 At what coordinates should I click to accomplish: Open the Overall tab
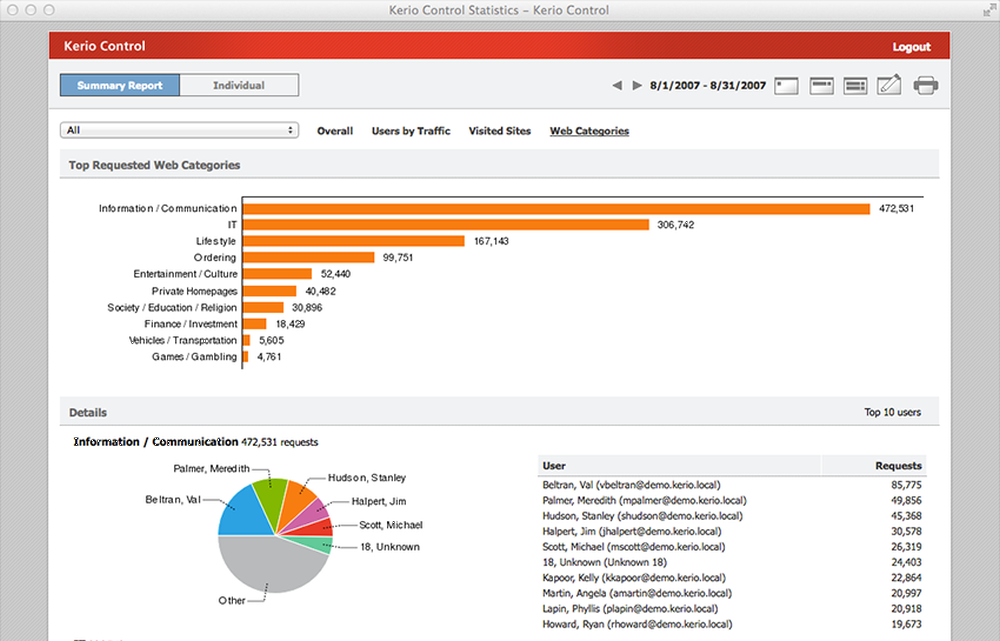pos(335,131)
